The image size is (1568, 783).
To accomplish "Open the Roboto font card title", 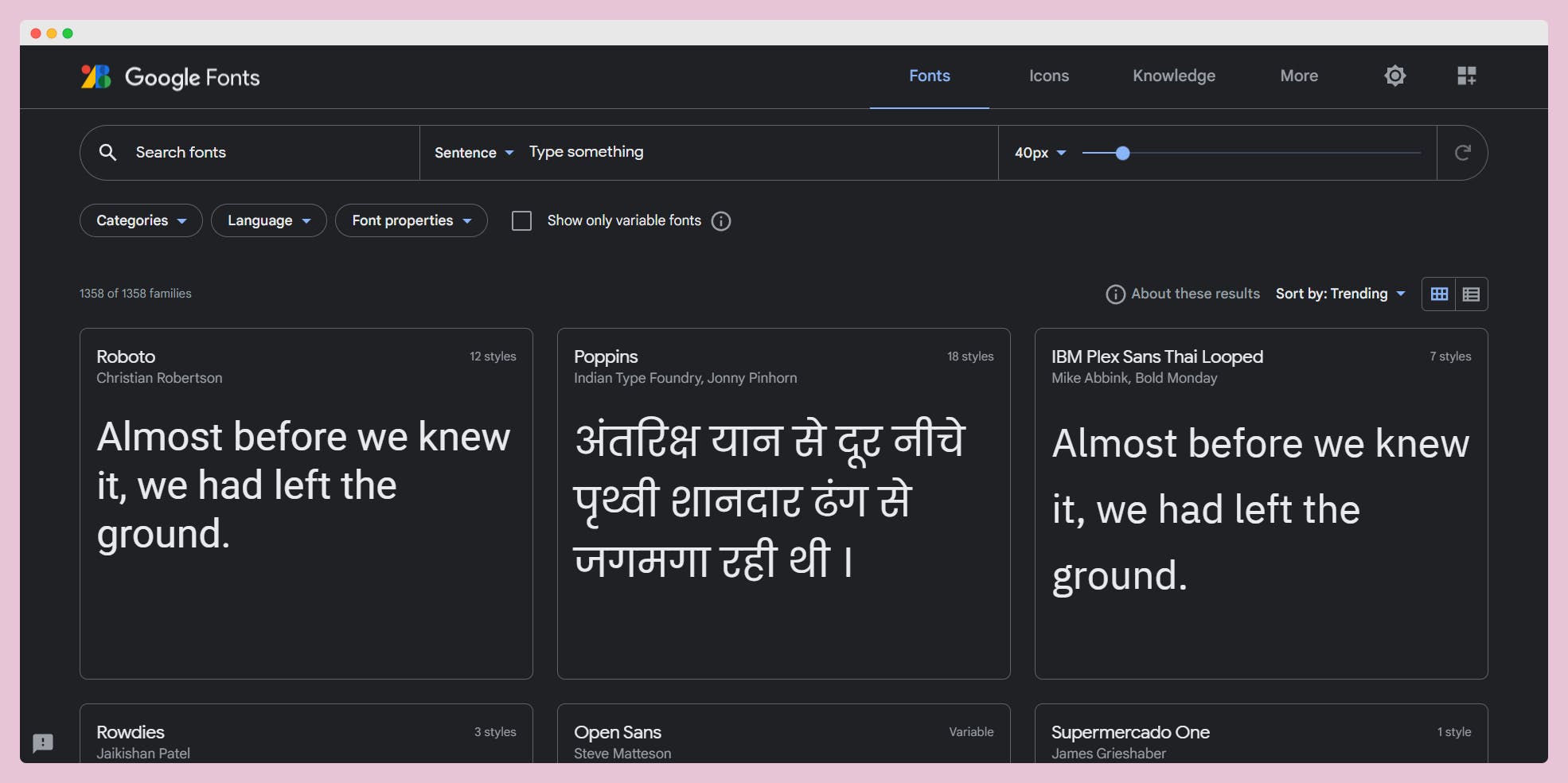I will coord(126,356).
